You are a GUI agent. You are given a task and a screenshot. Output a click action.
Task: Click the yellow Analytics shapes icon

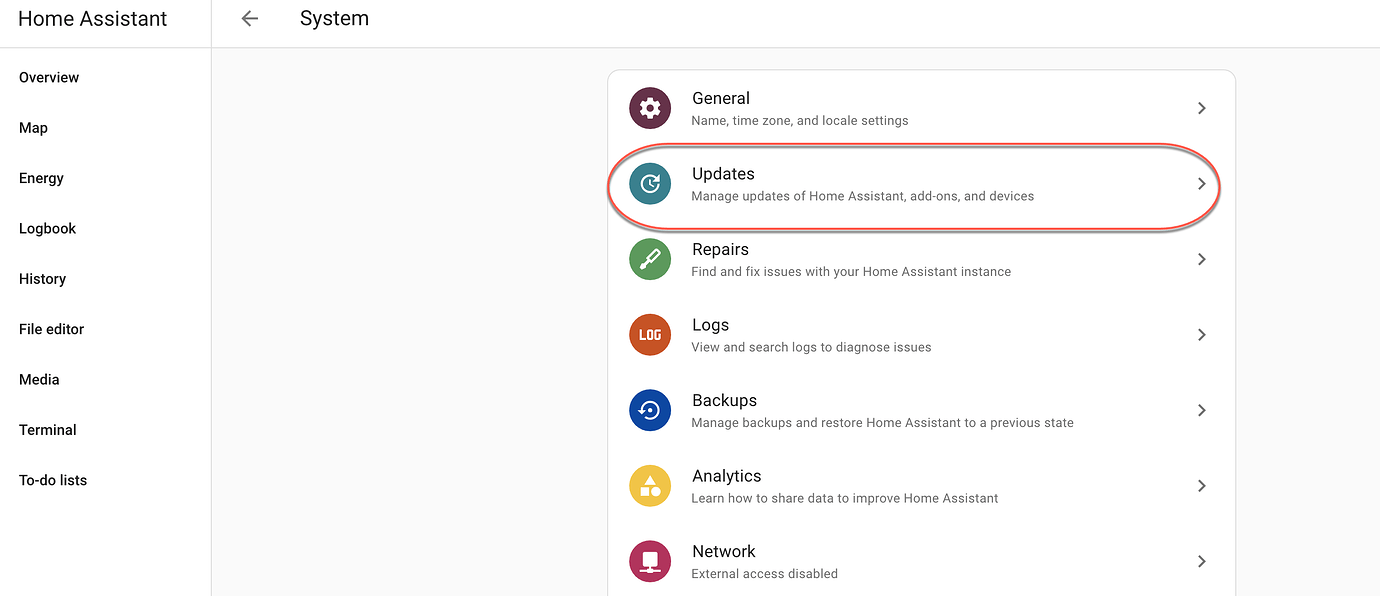coord(650,486)
